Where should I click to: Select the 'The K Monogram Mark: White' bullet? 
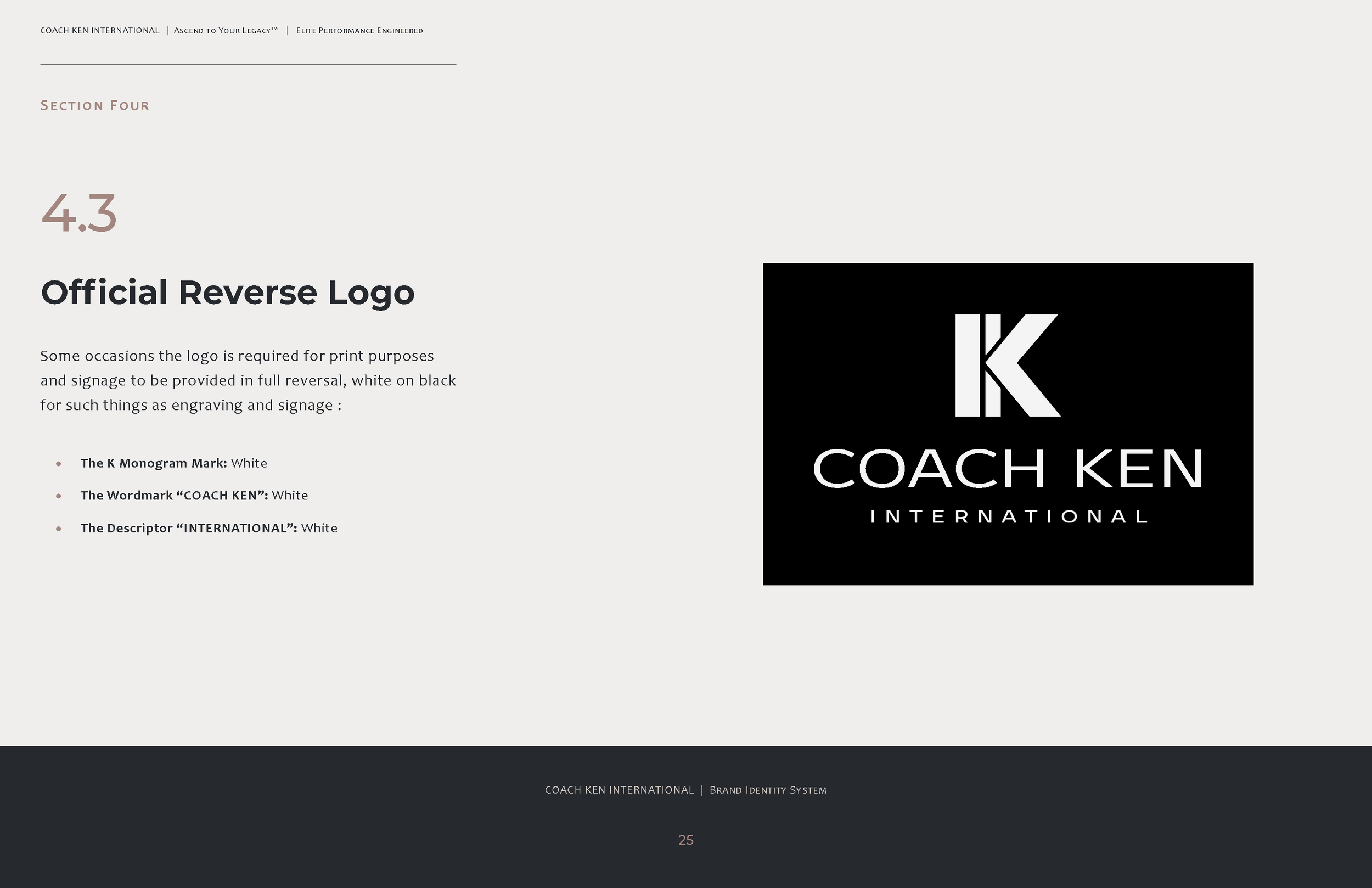(173, 463)
